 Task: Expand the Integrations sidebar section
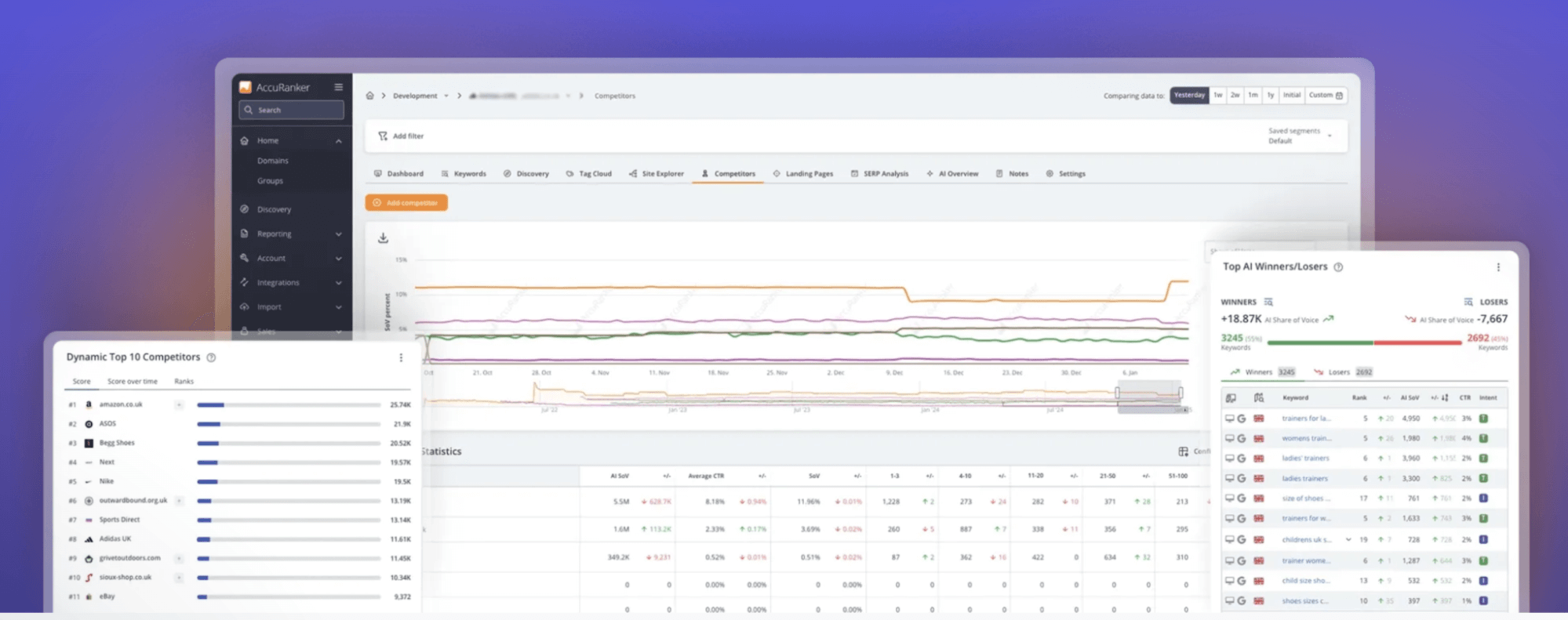point(338,283)
